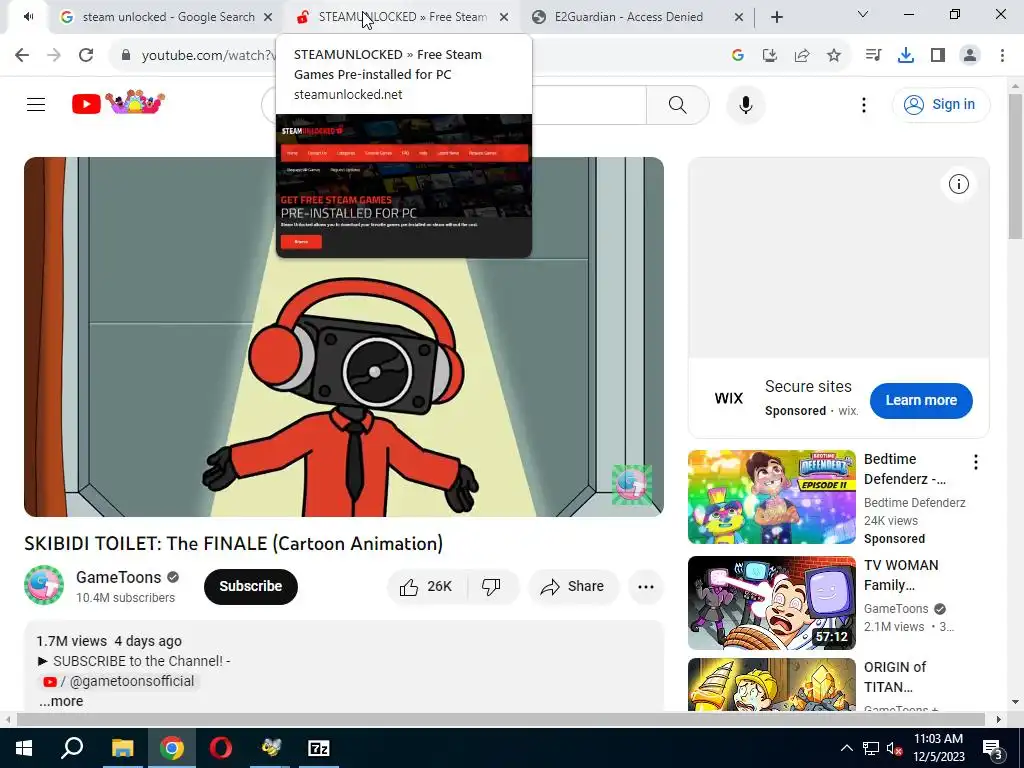
Task: Open the tab search dropdown chevron
Action: pyautogui.click(x=863, y=14)
